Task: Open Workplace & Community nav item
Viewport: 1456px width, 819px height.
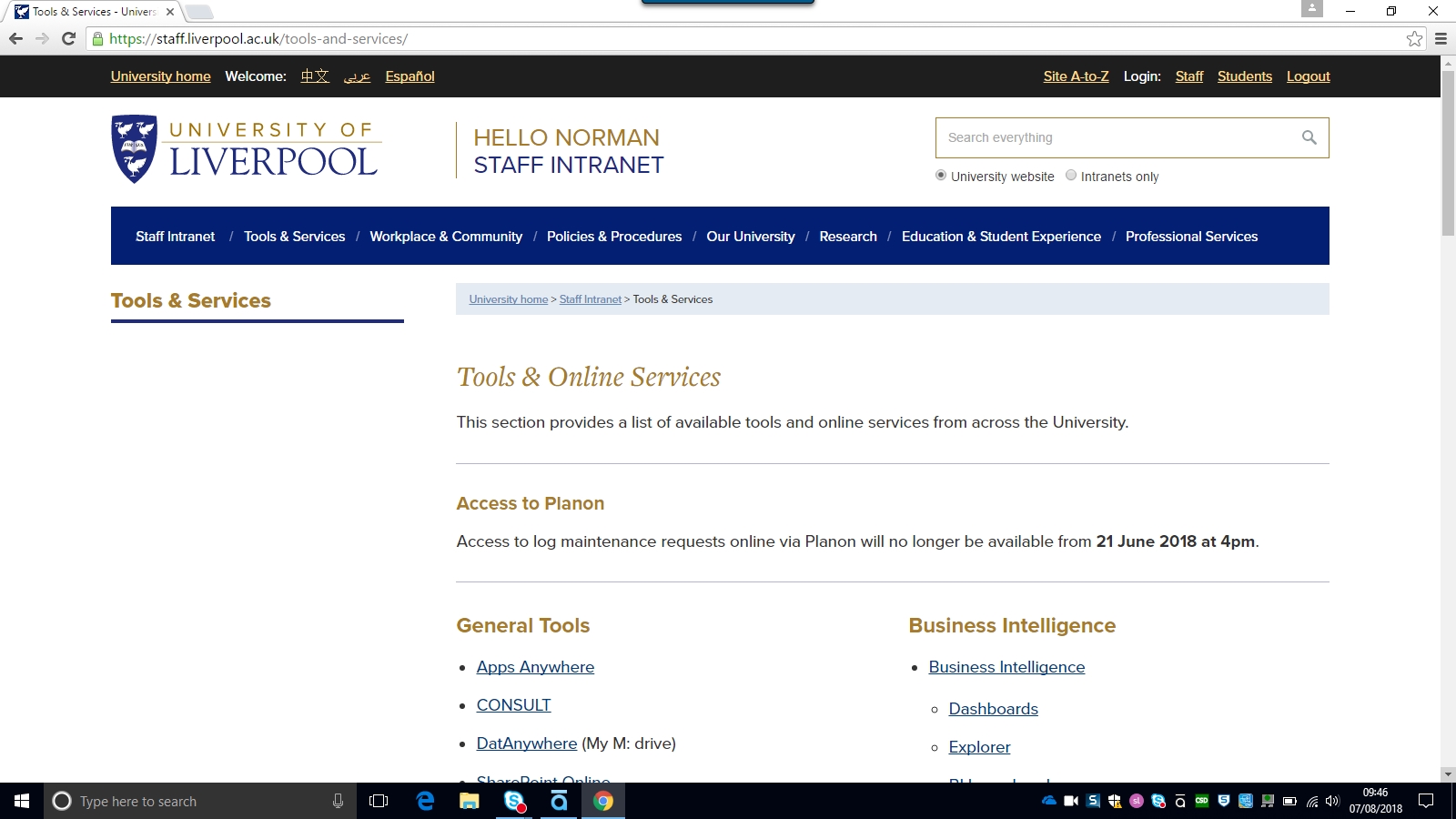Action: click(x=446, y=237)
